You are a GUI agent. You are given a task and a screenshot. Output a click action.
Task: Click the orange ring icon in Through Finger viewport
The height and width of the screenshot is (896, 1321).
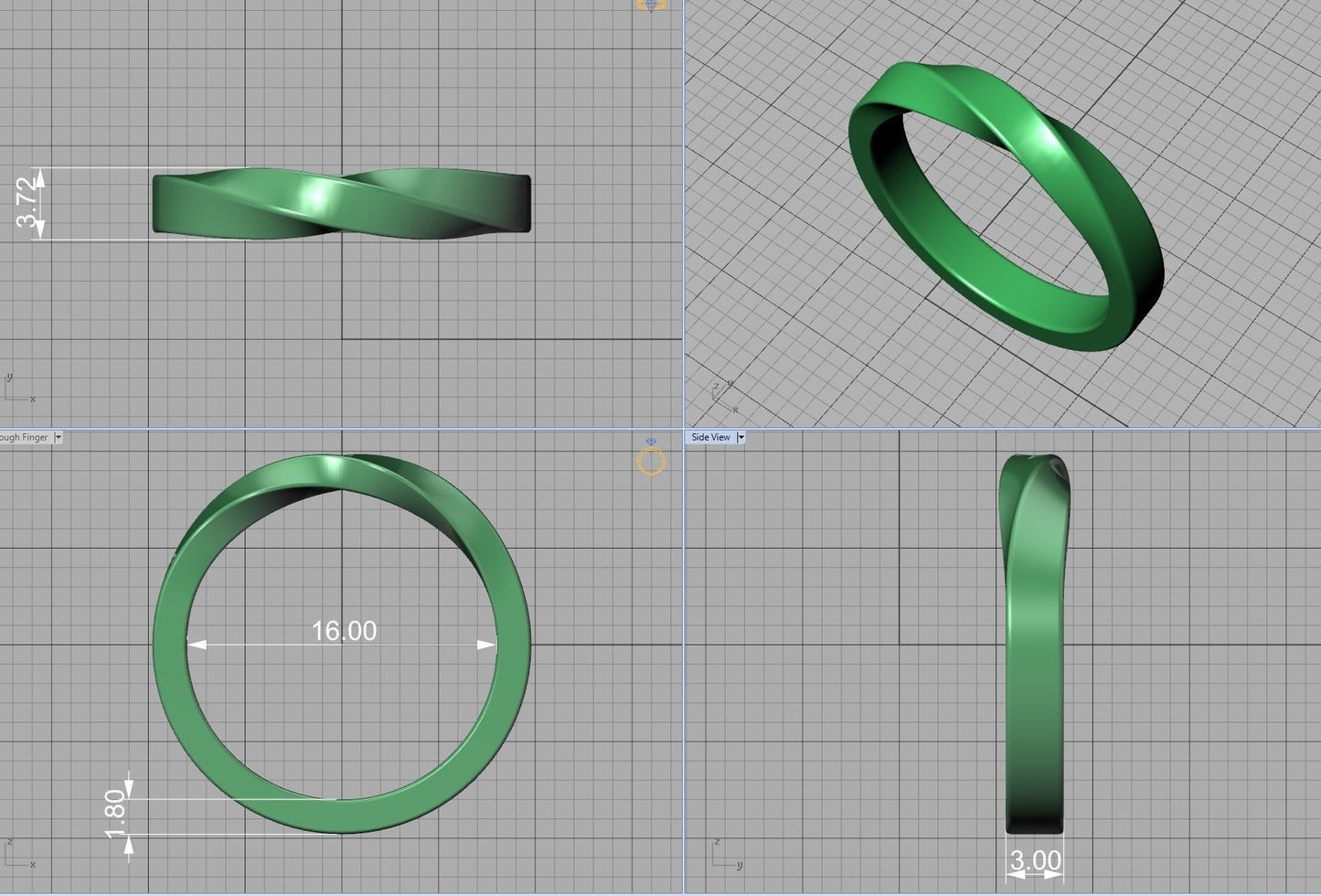click(x=651, y=461)
